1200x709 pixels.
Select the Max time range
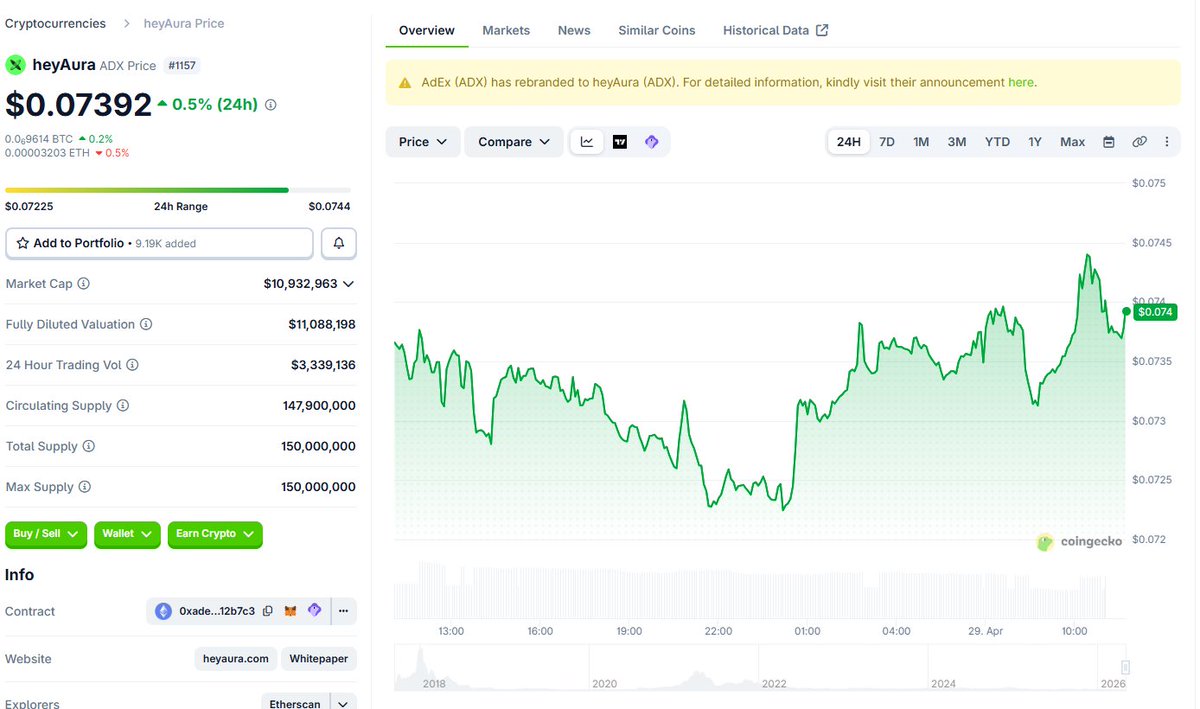[x=1073, y=142]
